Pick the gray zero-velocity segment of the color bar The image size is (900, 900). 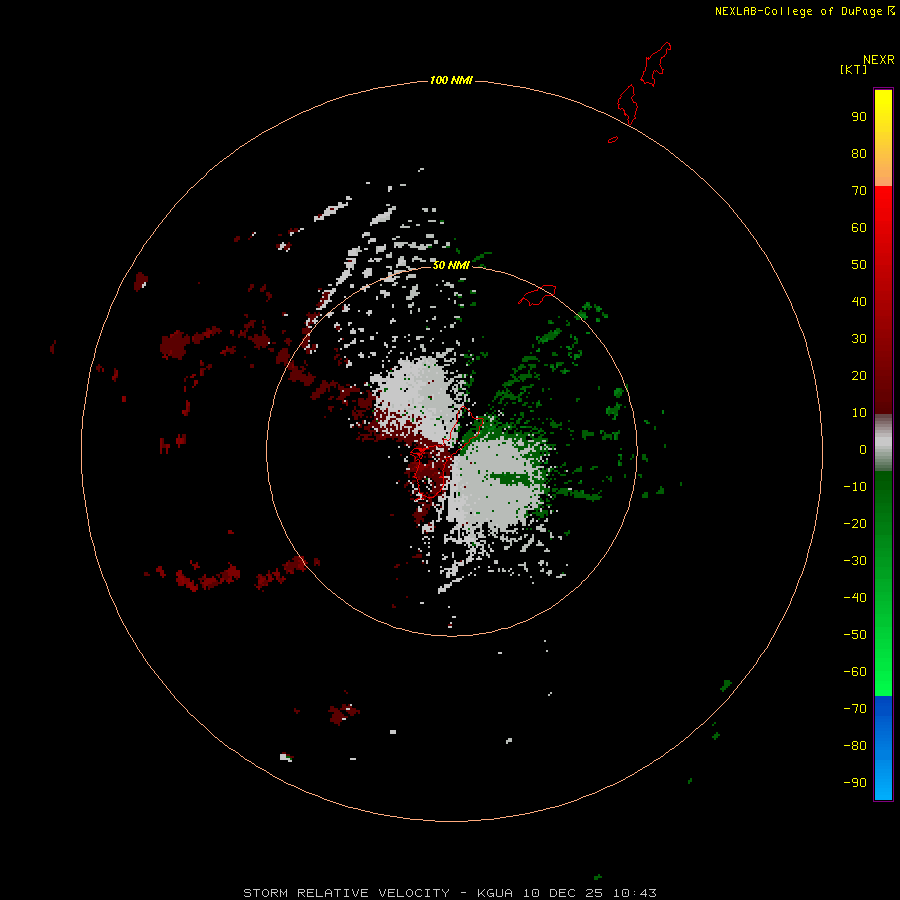pyautogui.click(x=883, y=443)
